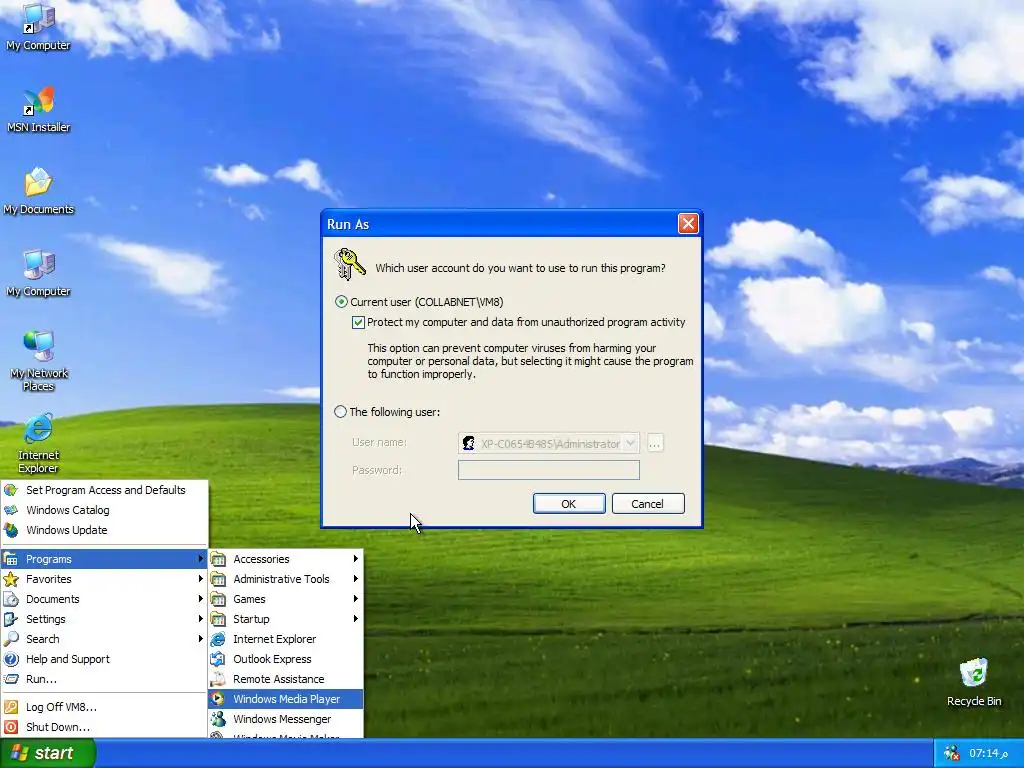Open the User name dropdown arrow
Image resolution: width=1024 pixels, height=768 pixels.
(x=630, y=443)
